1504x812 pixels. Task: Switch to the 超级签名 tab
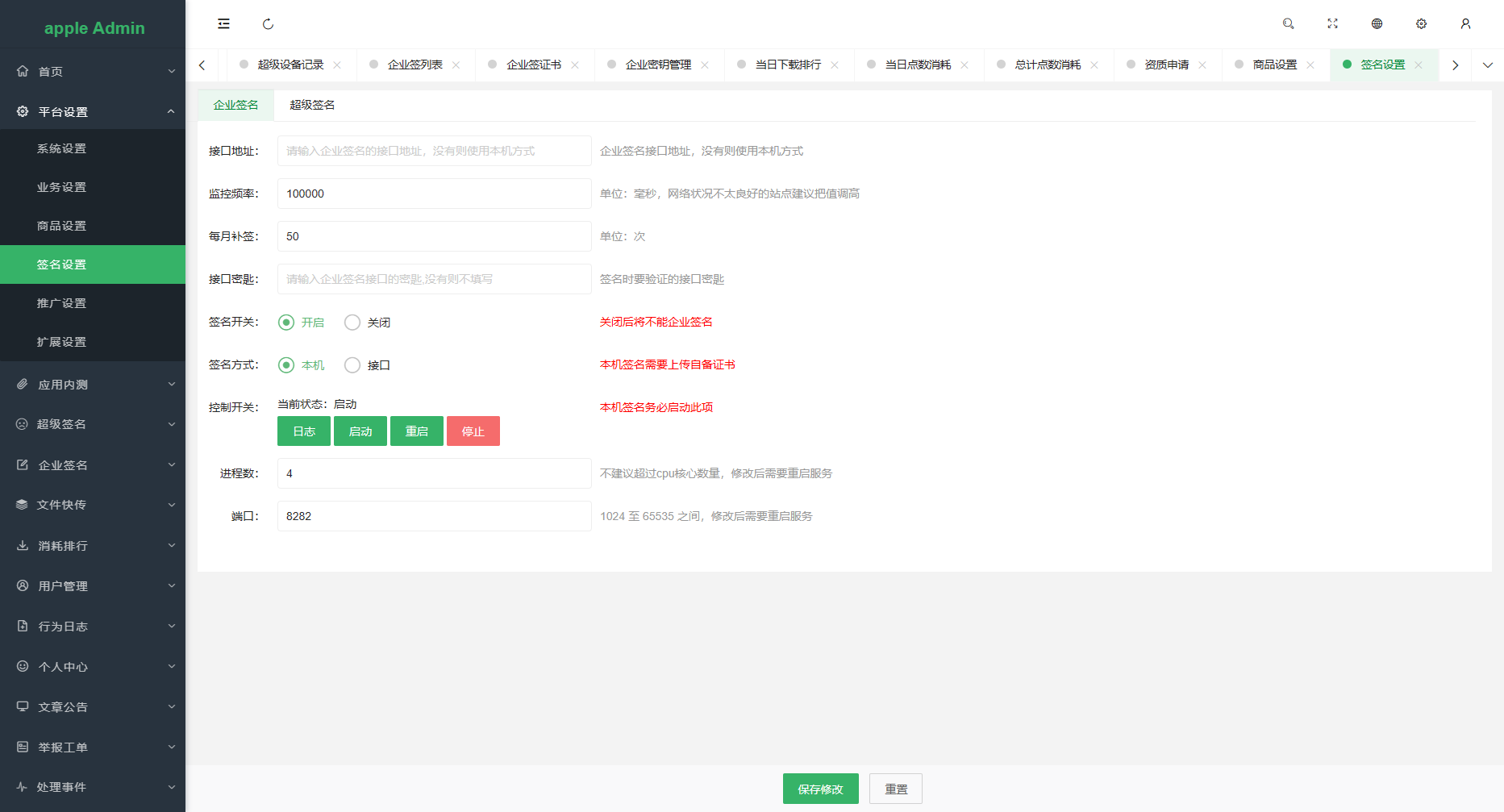pyautogui.click(x=312, y=105)
